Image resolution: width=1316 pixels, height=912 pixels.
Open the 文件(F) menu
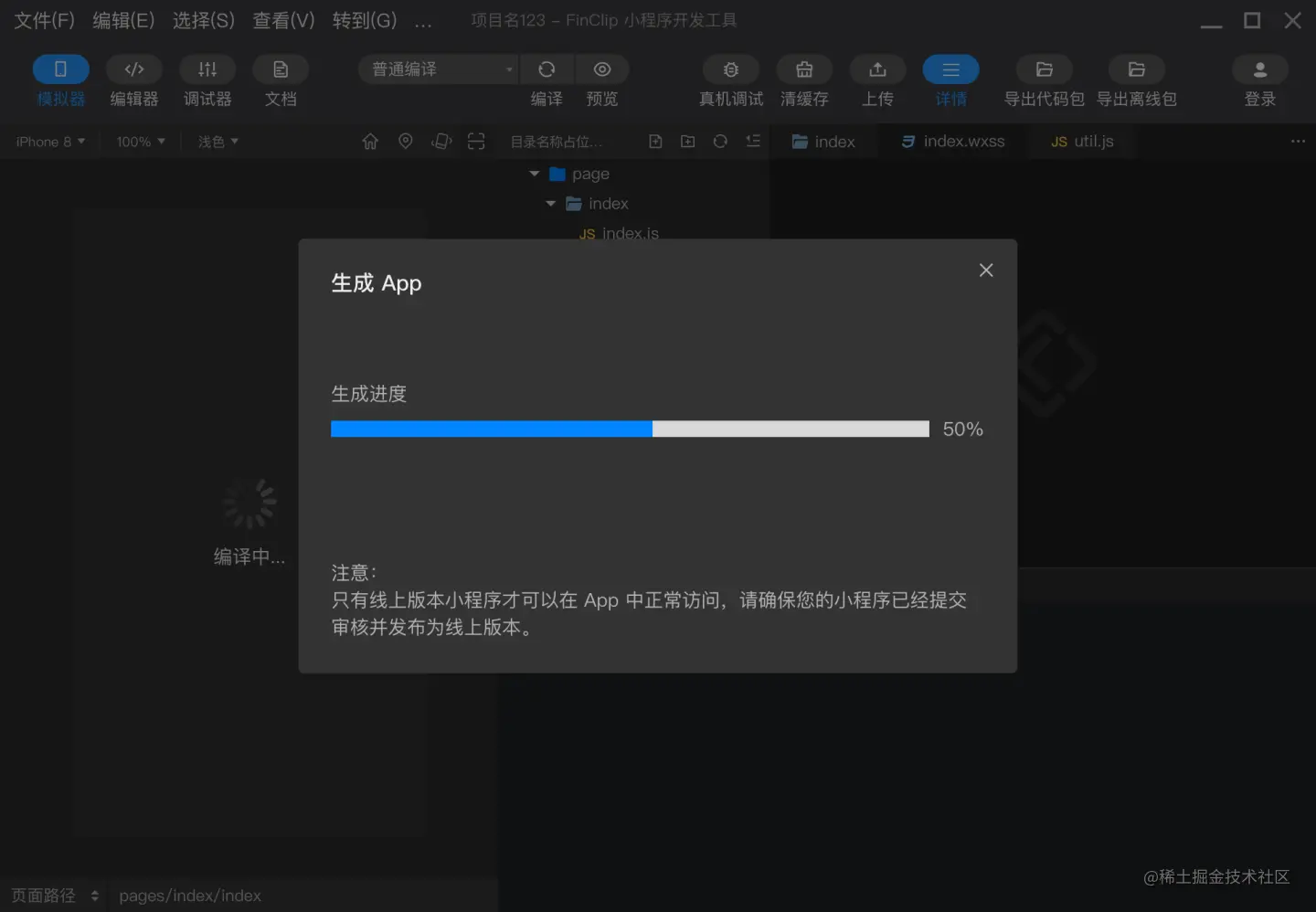(44, 20)
